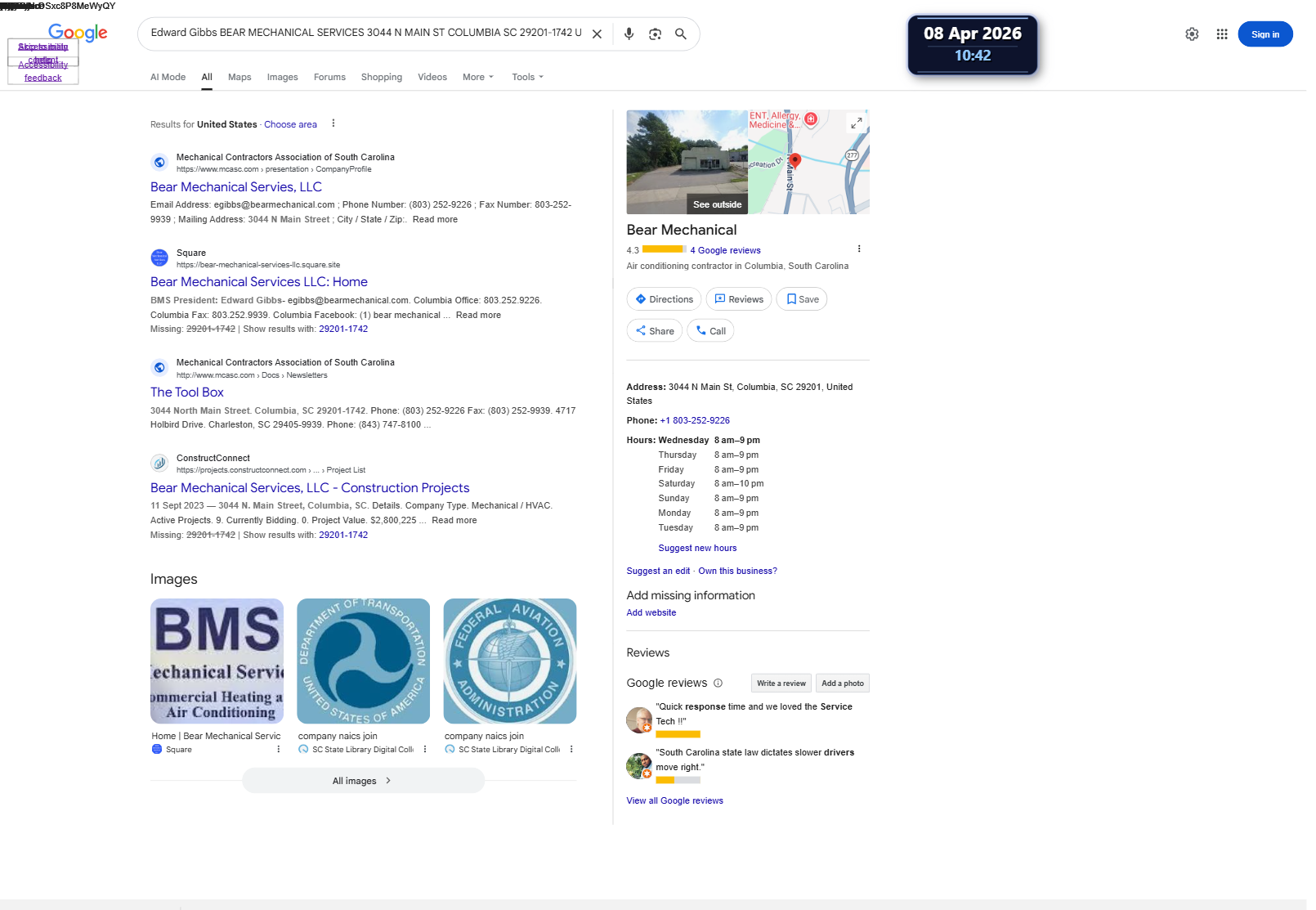This screenshot has width=1316, height=910.
Task: Open Bear Mechanical panel options menu
Action: 858,249
